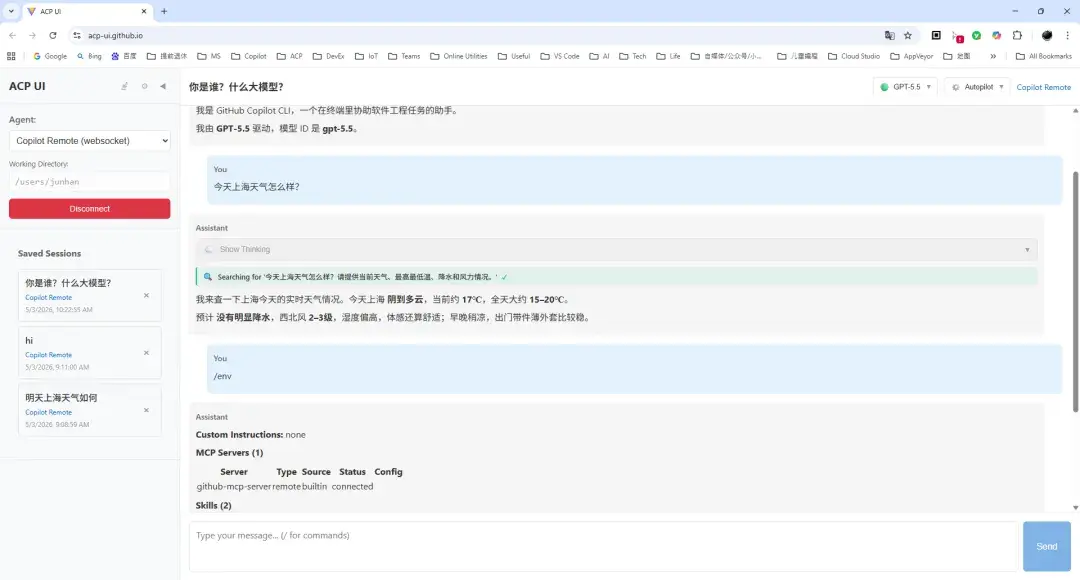This screenshot has width=1080, height=580.
Task: Open the black square extension icon
Action: pyautogui.click(x=936, y=35)
